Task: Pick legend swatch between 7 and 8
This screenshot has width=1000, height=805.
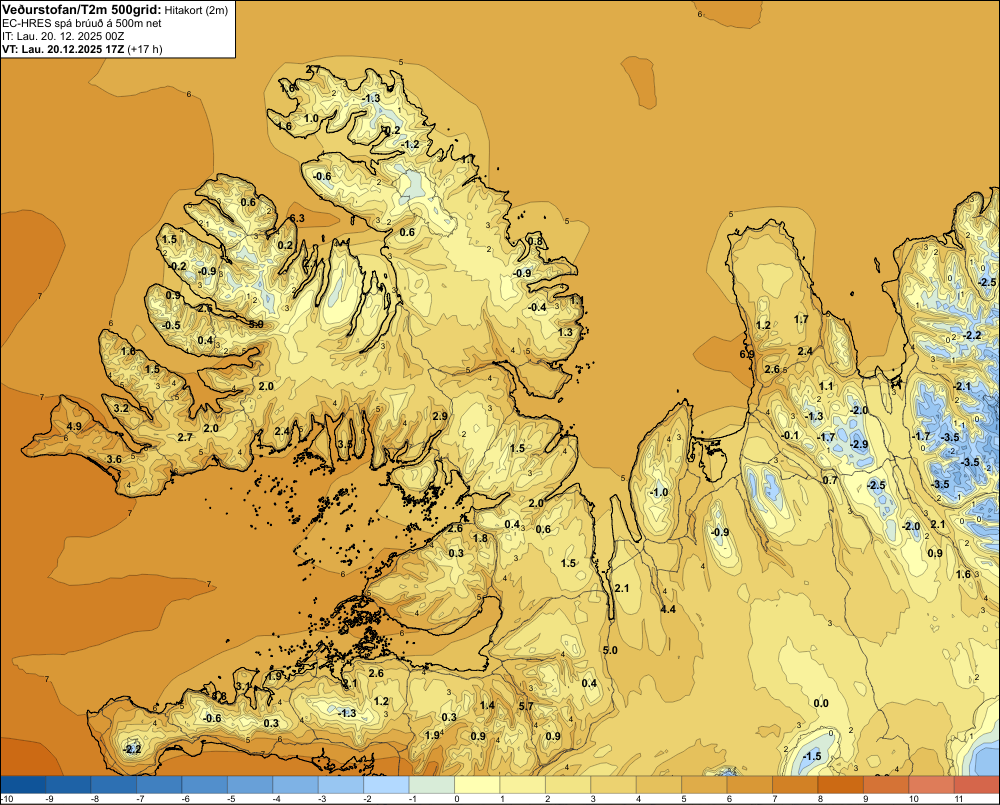Action: click(x=795, y=785)
